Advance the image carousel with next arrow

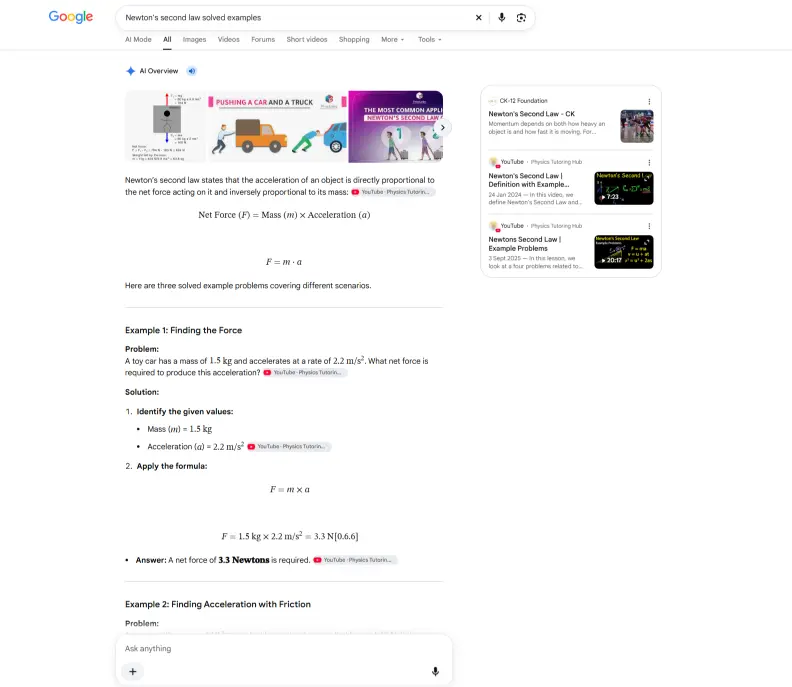(x=442, y=127)
